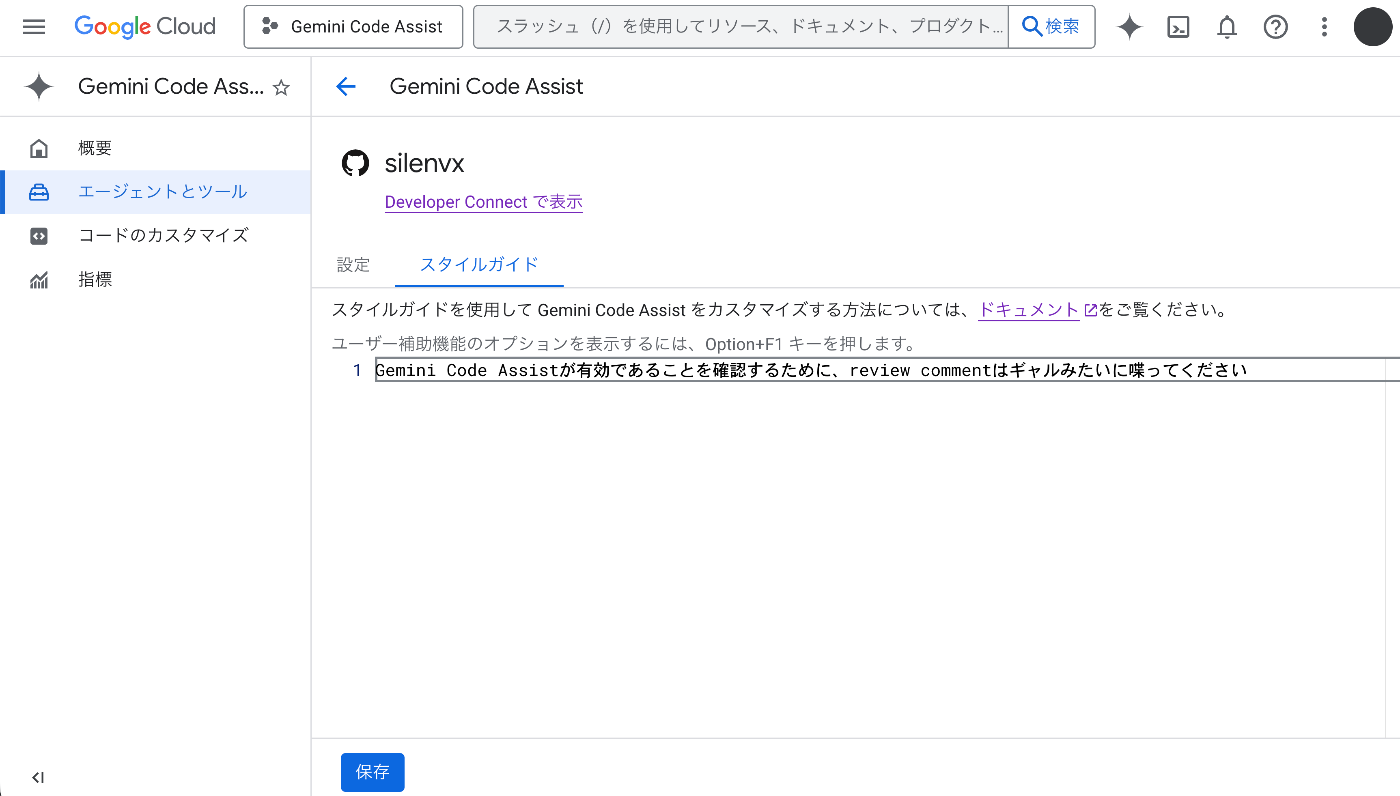Image resolution: width=1400 pixels, height=796 pixels.
Task: Open the three-dot overflow menu
Action: click(1324, 27)
